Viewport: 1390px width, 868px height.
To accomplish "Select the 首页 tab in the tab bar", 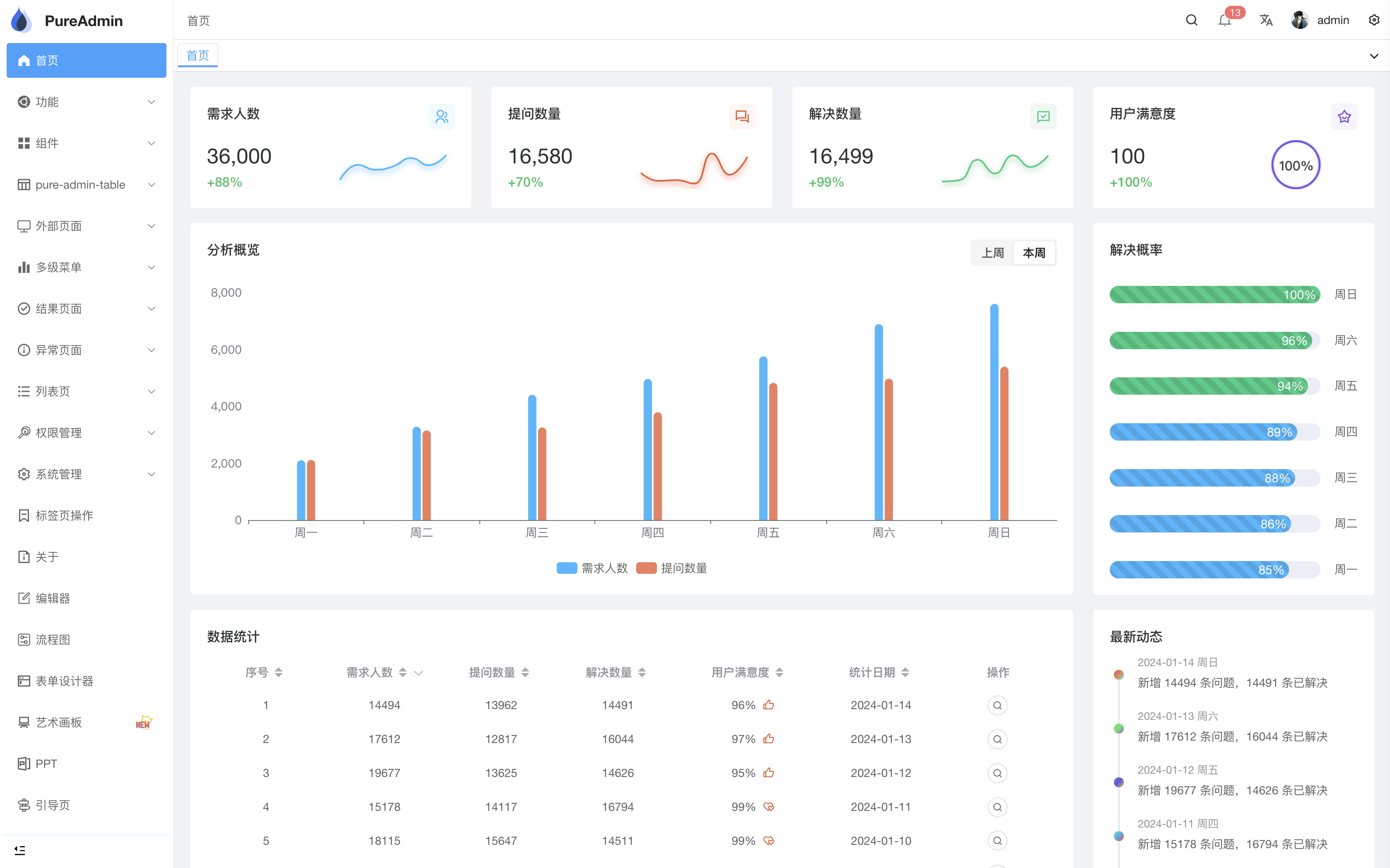I will [197, 55].
